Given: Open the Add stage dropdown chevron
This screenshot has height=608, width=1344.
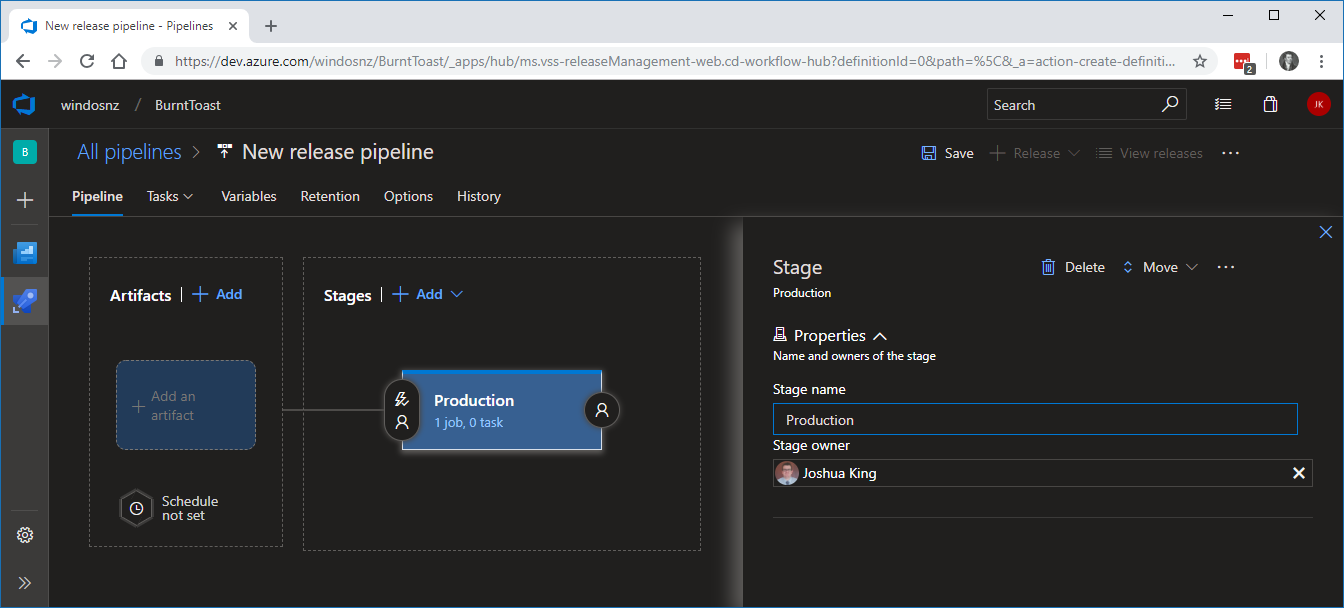Looking at the screenshot, I should [457, 294].
